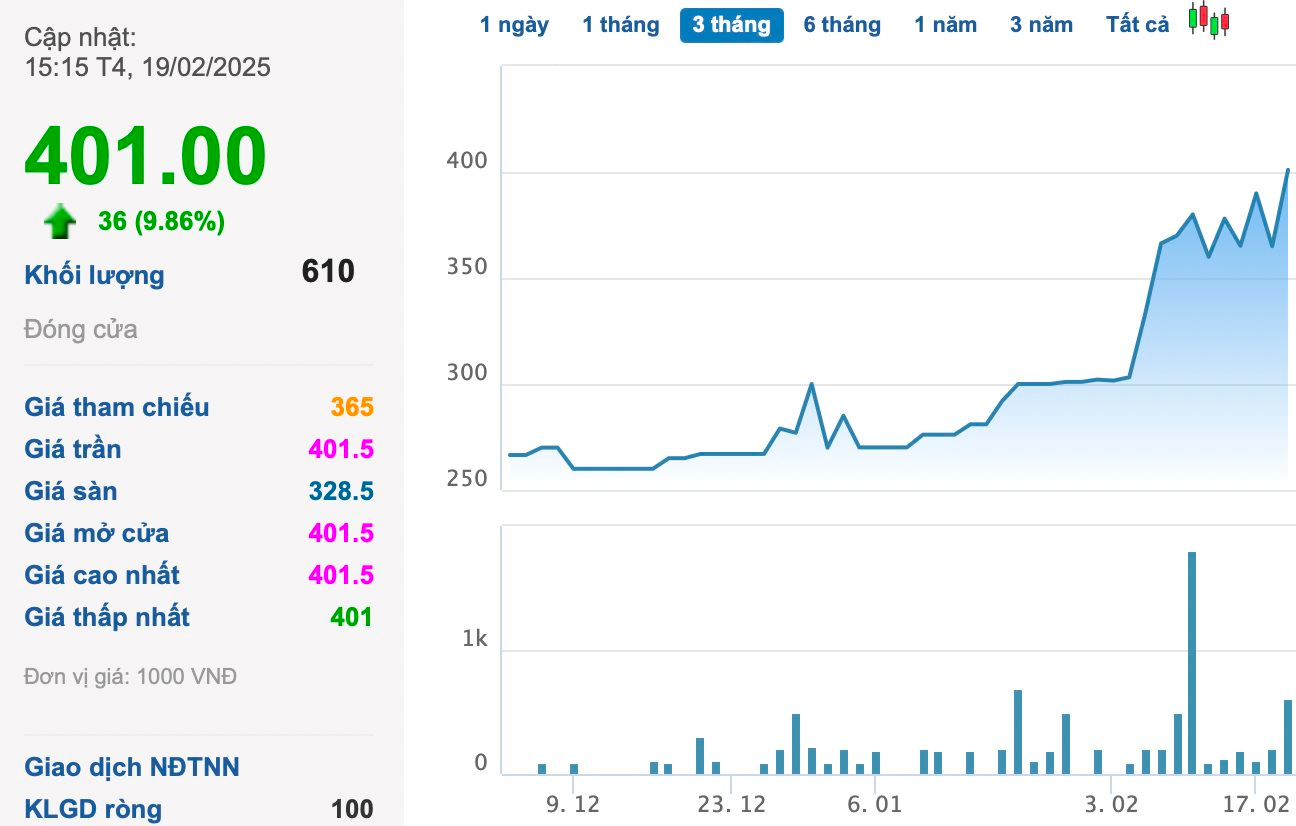Click the Khối lượng label

point(94,275)
